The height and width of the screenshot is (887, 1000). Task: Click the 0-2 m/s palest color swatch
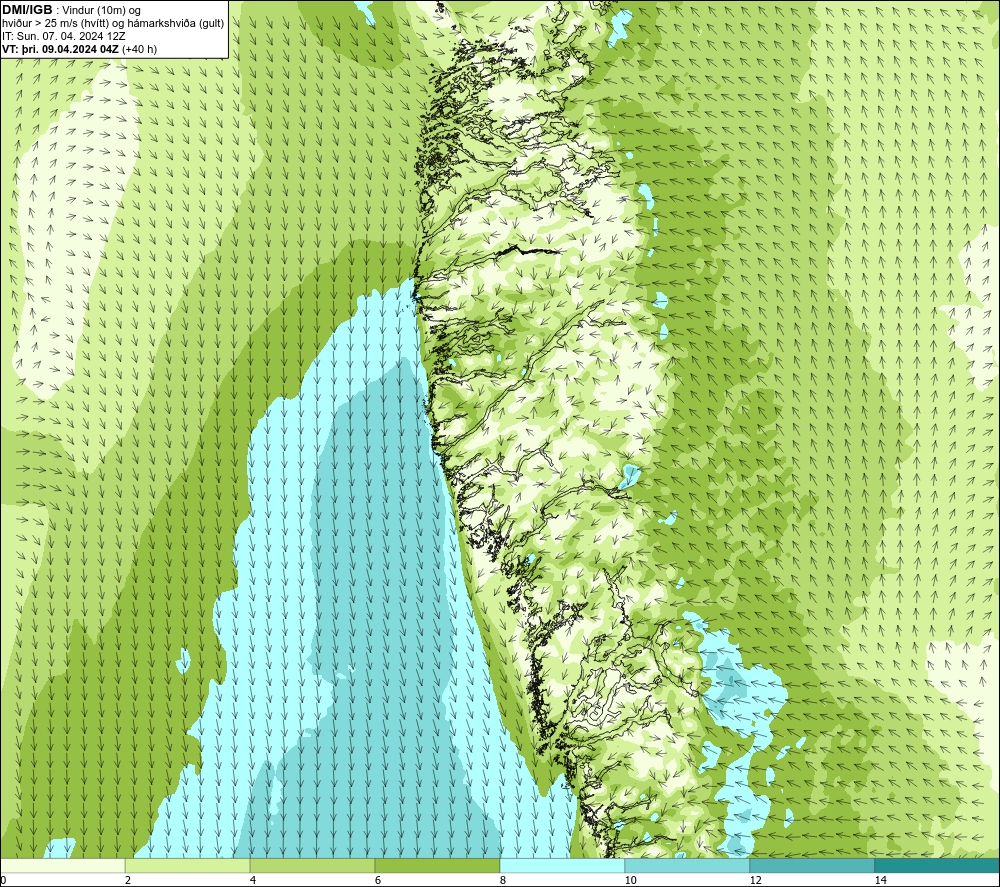62,865
